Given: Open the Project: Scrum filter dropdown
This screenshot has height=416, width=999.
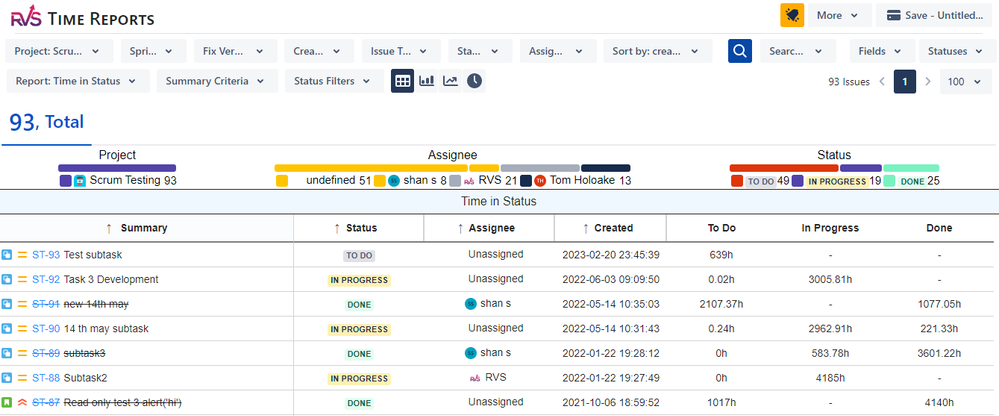Looking at the screenshot, I should coord(59,51).
